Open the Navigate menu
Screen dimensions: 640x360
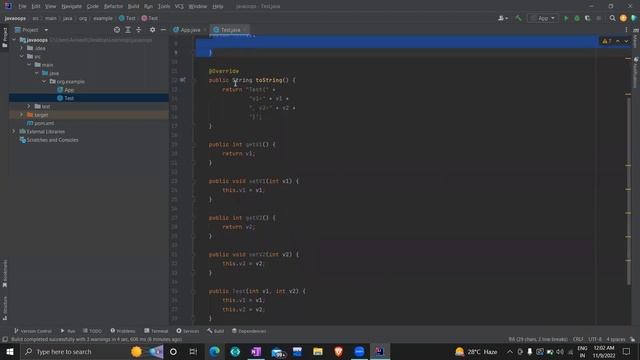click(x=71, y=6)
